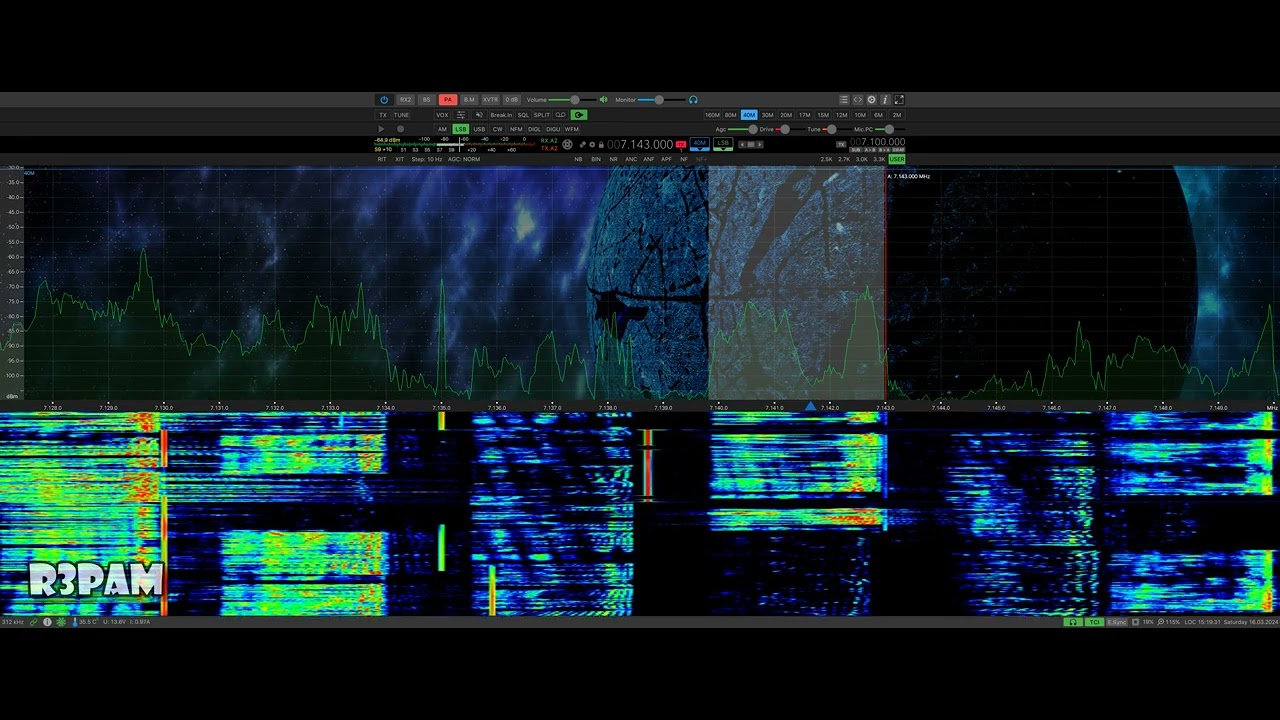
Task: Select the USB mode tab
Action: [x=479, y=129]
